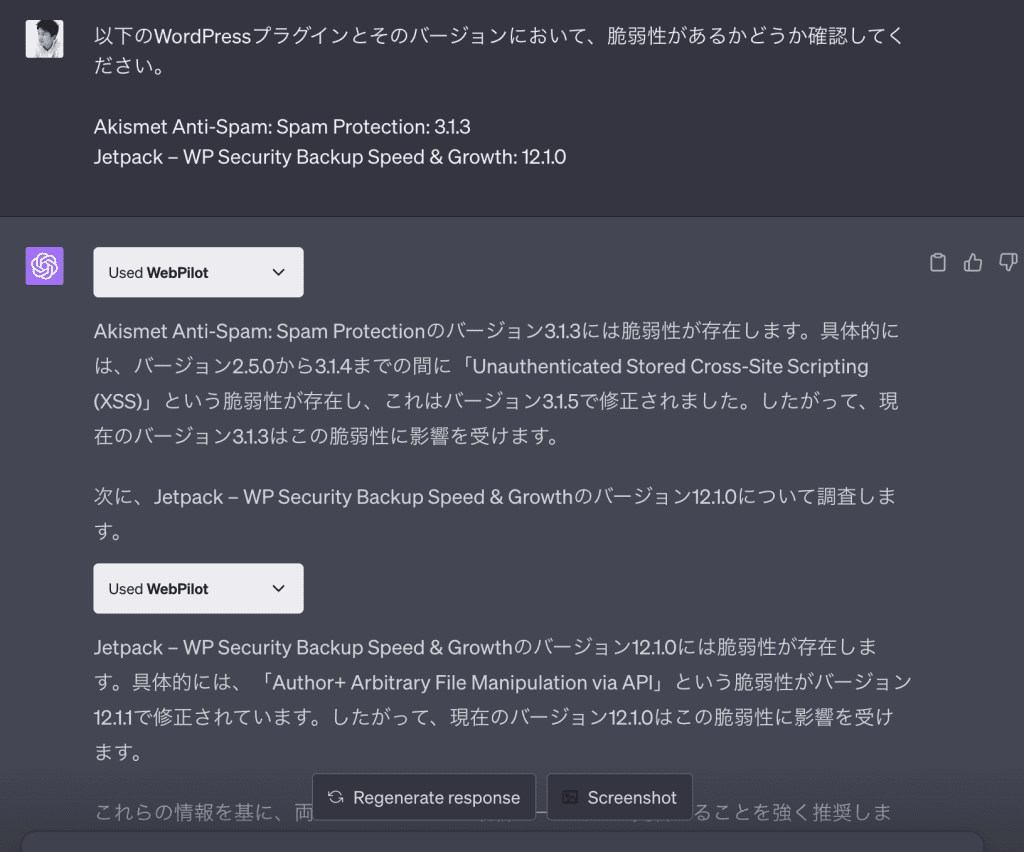Click the Screenshot button

pyautogui.click(x=619, y=797)
